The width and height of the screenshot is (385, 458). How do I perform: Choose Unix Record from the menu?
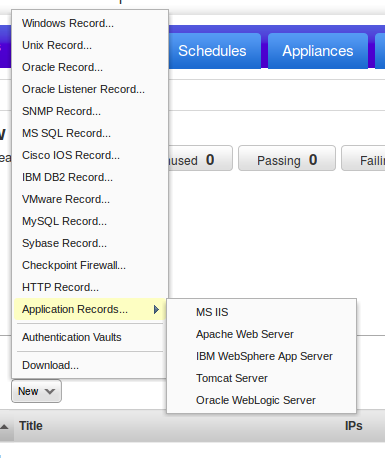[x=90, y=45]
